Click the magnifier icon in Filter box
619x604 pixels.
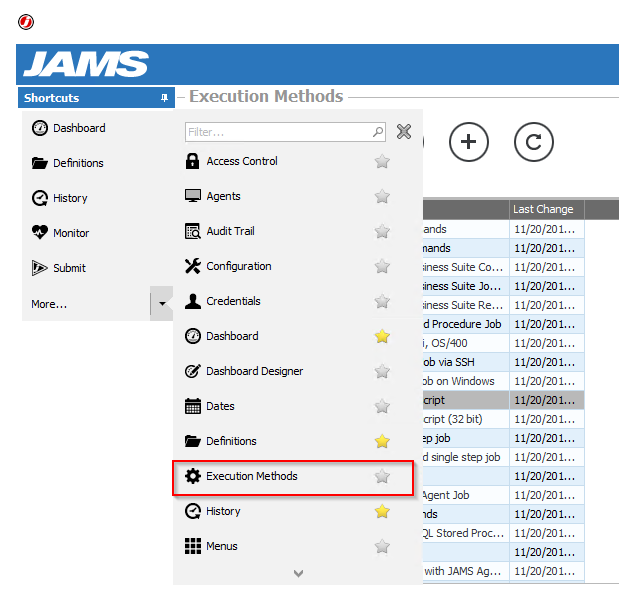click(x=378, y=131)
